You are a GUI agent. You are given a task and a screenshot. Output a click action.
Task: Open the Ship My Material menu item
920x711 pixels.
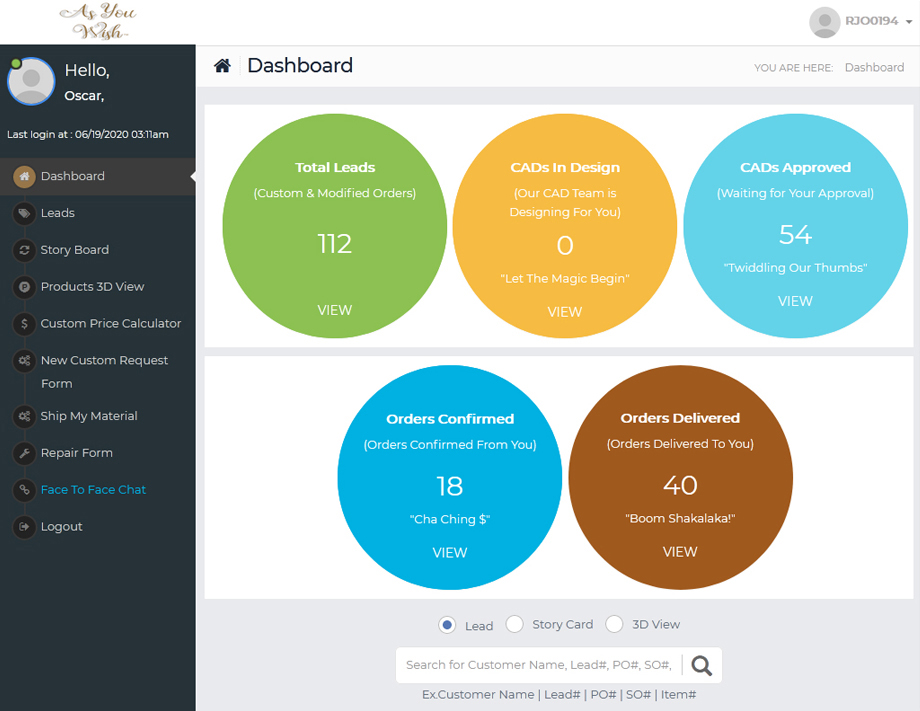88,416
